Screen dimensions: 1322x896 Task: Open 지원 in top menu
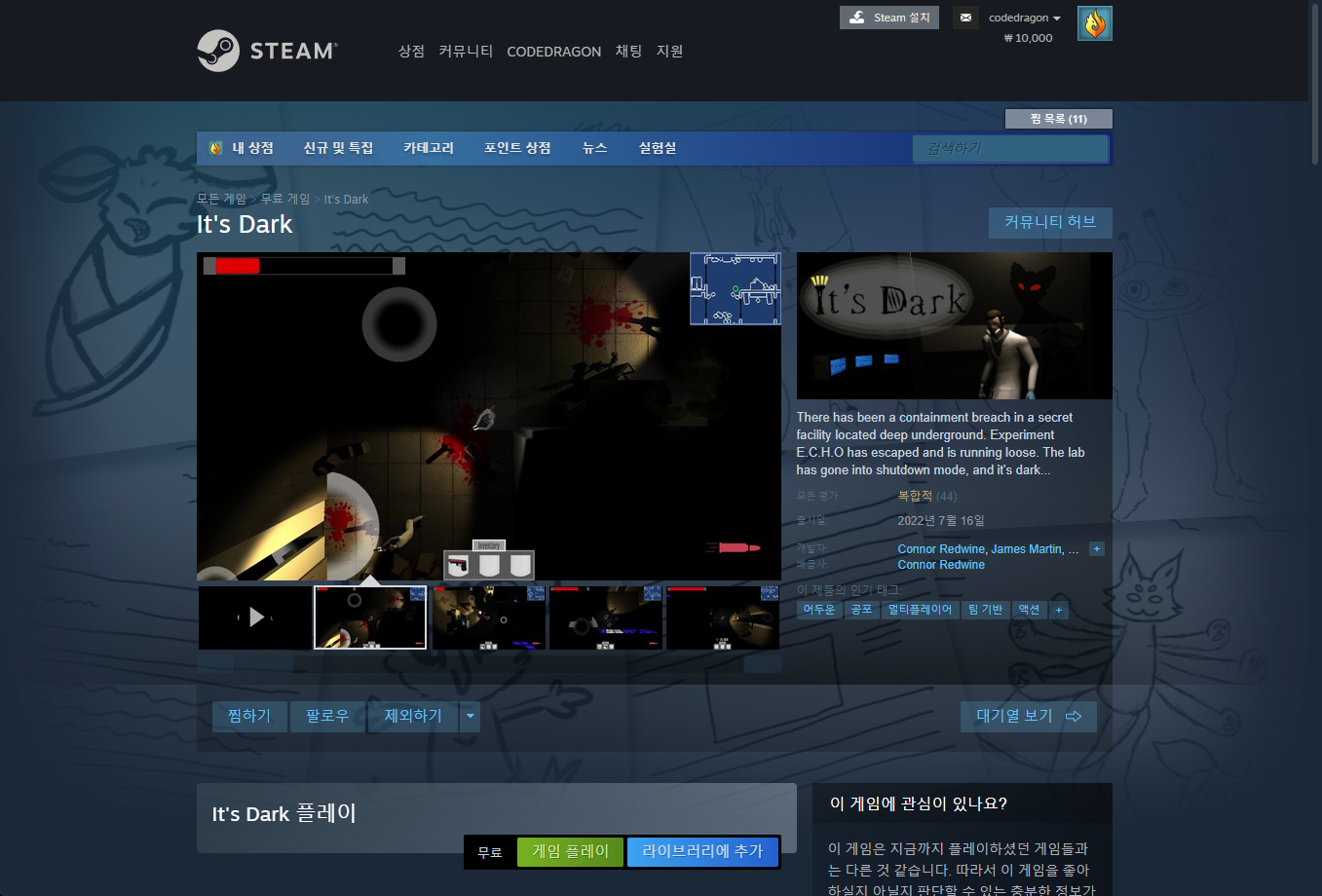[669, 51]
